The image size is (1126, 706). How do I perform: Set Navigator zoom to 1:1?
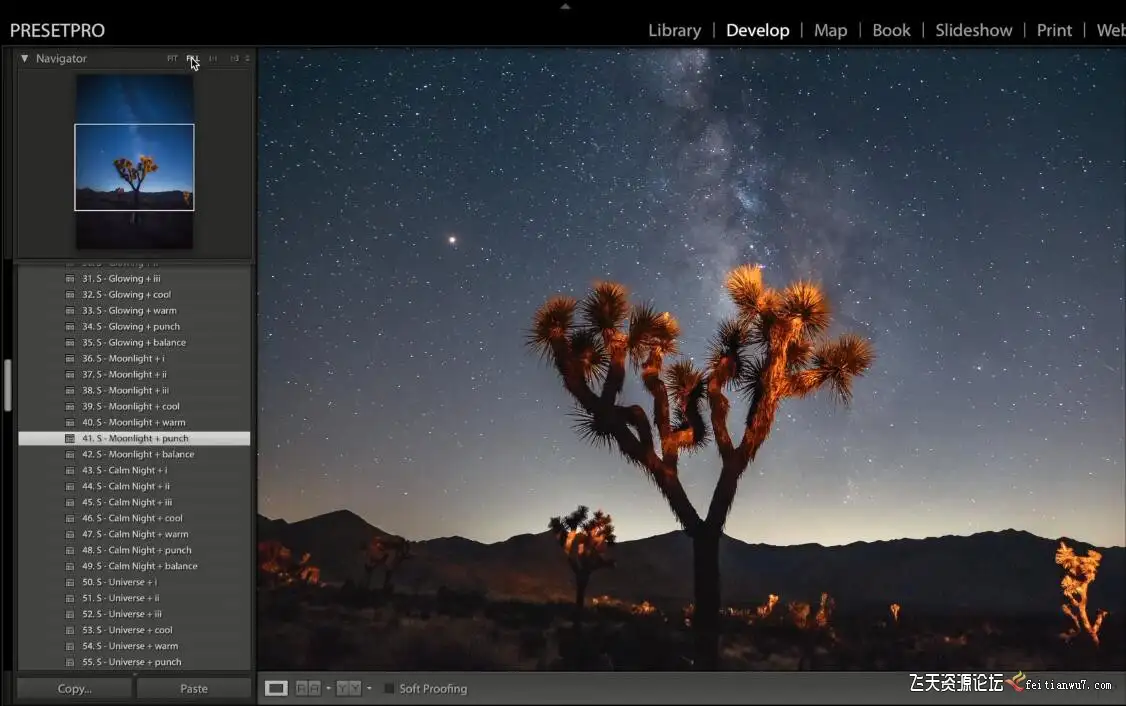pyautogui.click(x=213, y=59)
